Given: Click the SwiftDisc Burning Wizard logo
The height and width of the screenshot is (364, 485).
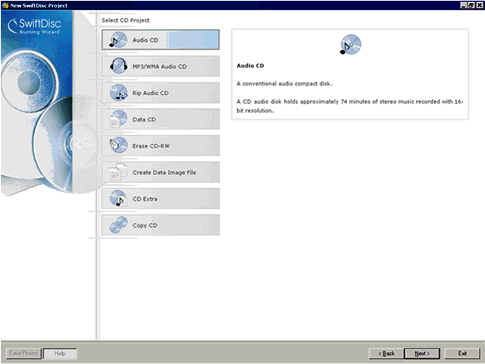Looking at the screenshot, I should 35,26.
